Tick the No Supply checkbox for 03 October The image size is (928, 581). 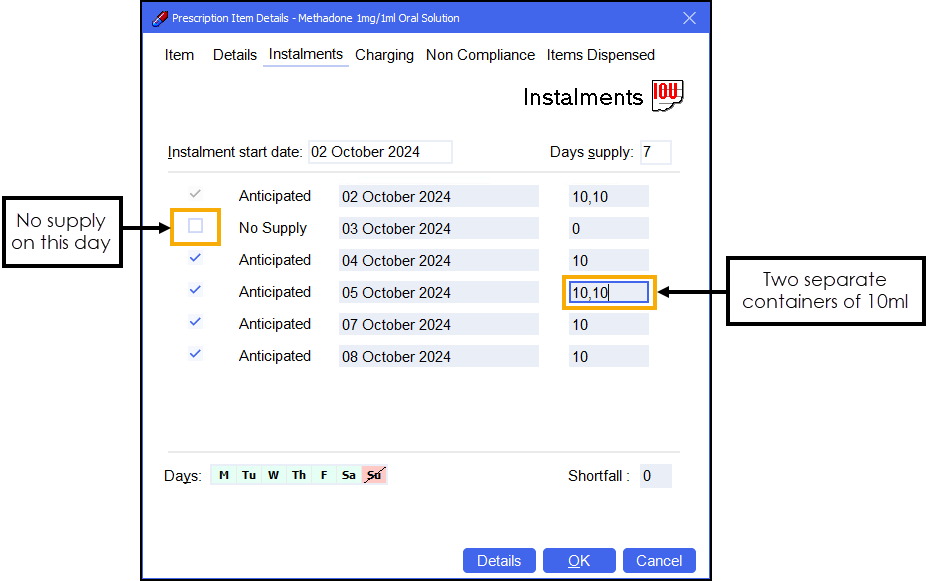point(196,227)
